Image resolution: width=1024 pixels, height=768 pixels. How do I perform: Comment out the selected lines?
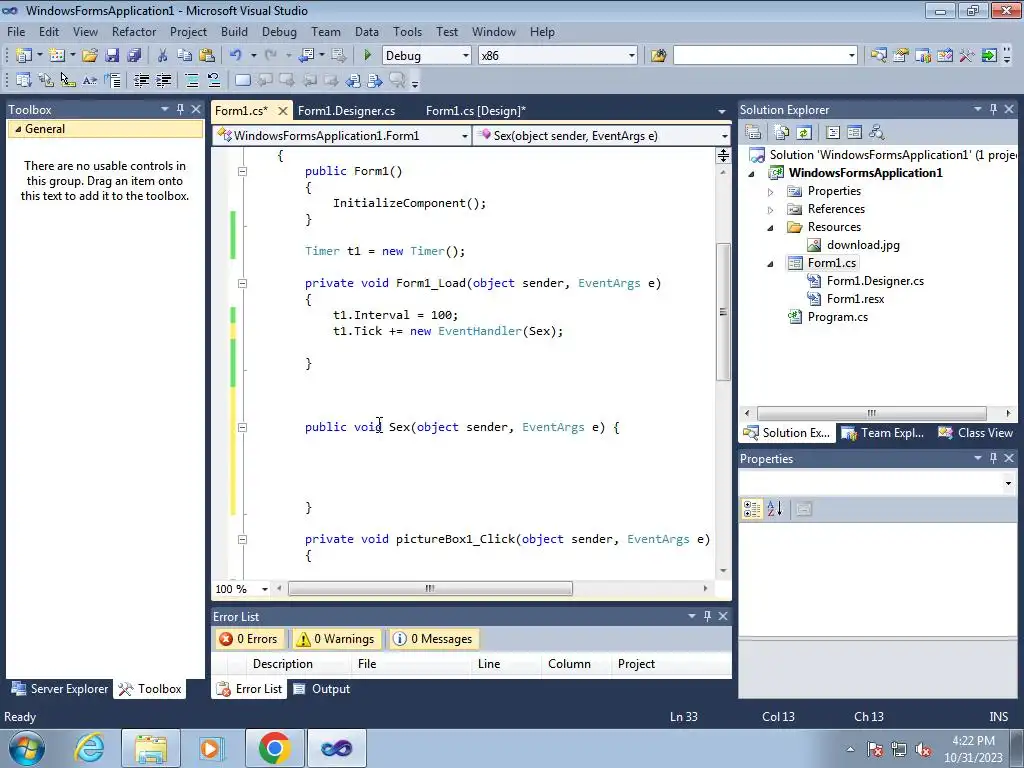[x=192, y=80]
